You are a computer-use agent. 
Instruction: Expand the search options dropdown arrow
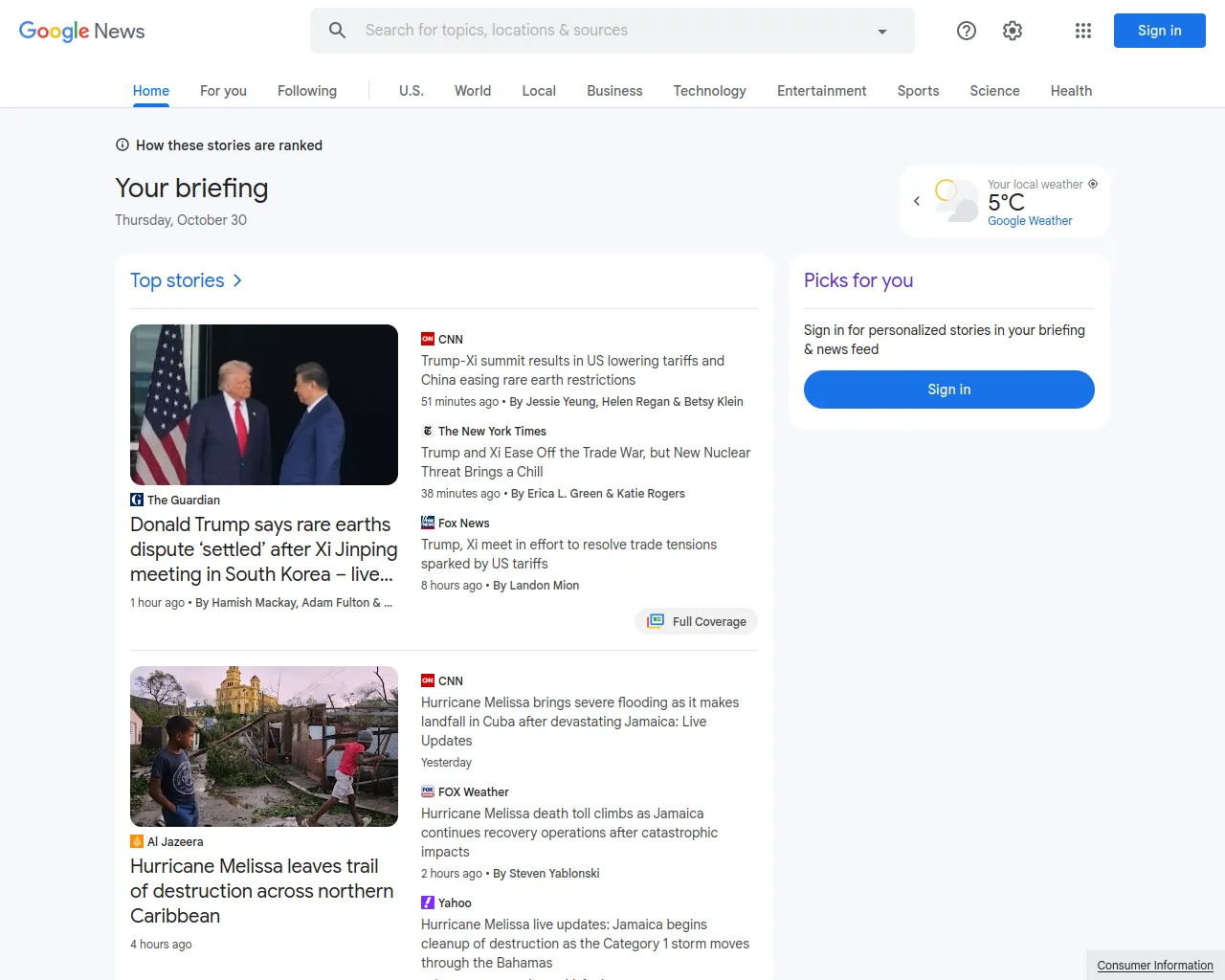(x=882, y=32)
